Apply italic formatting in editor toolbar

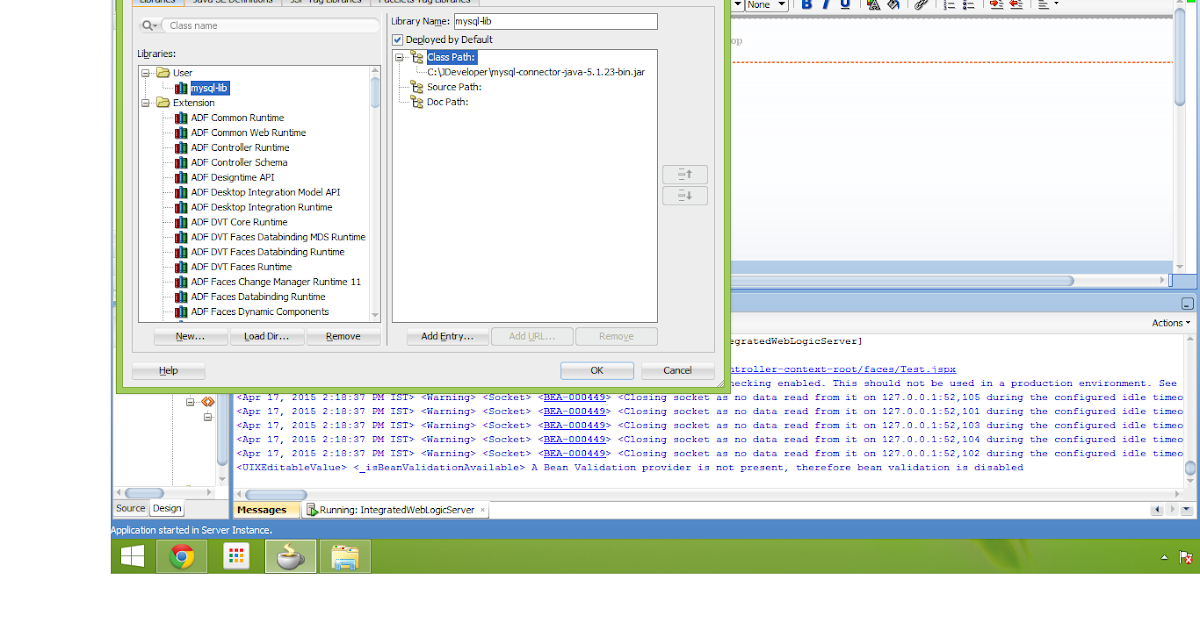826,5
